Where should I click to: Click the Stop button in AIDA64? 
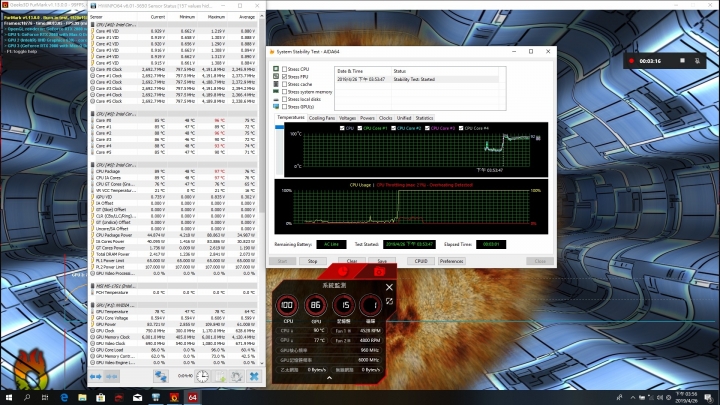312,261
